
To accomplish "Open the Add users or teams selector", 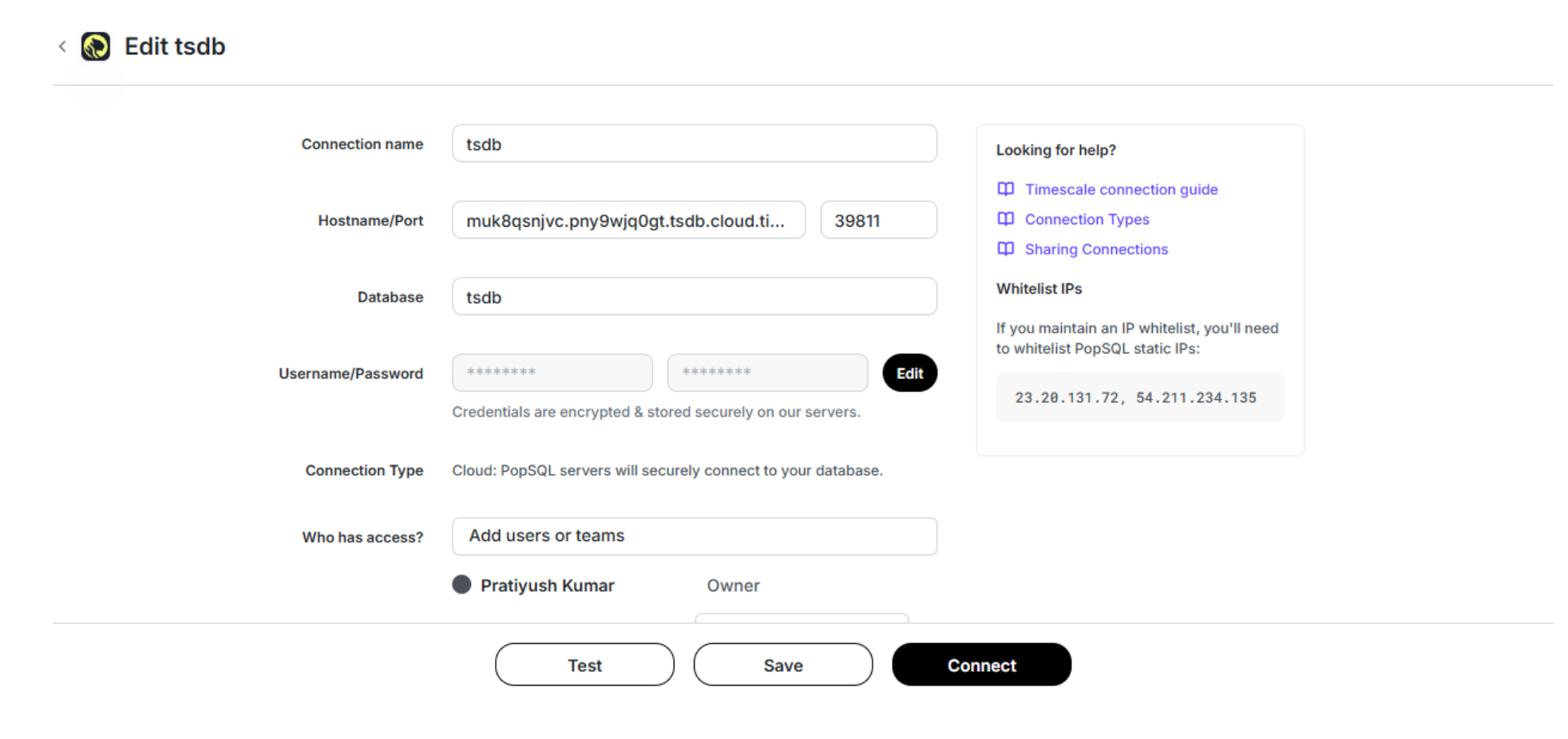I will click(694, 536).
